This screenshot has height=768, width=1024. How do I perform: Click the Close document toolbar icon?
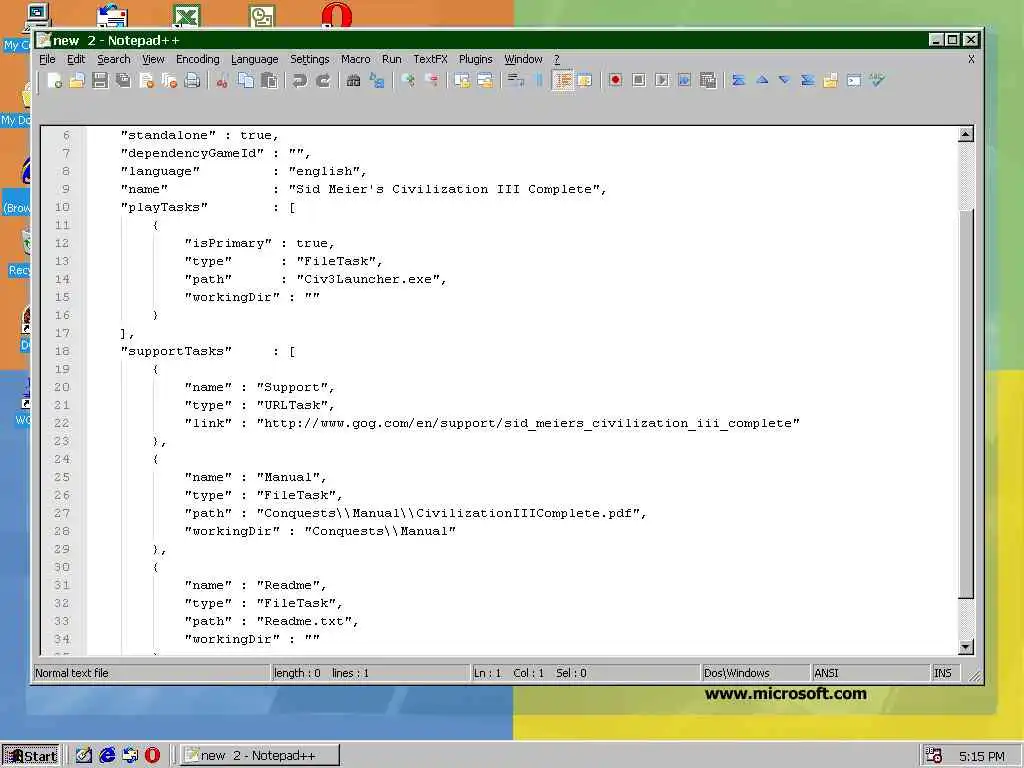[x=146, y=80]
